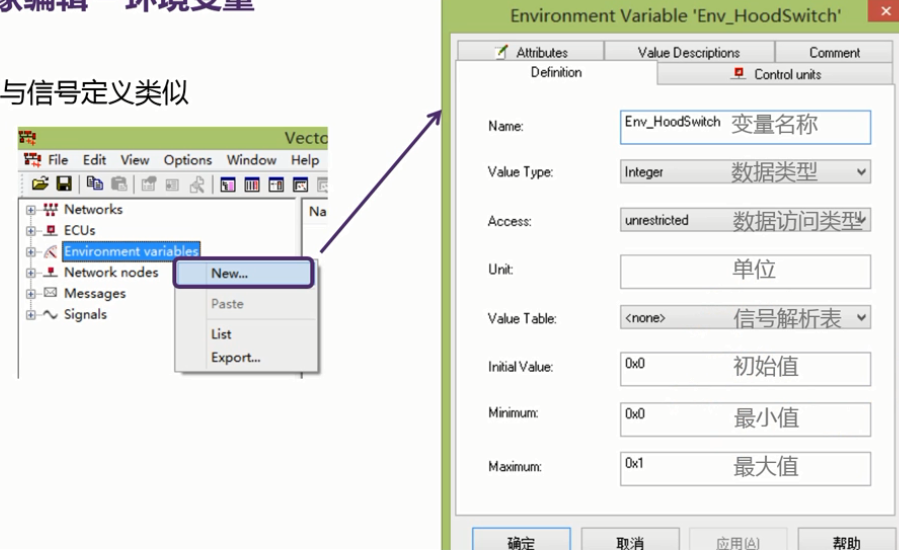Select the Signals tree item

(85, 314)
